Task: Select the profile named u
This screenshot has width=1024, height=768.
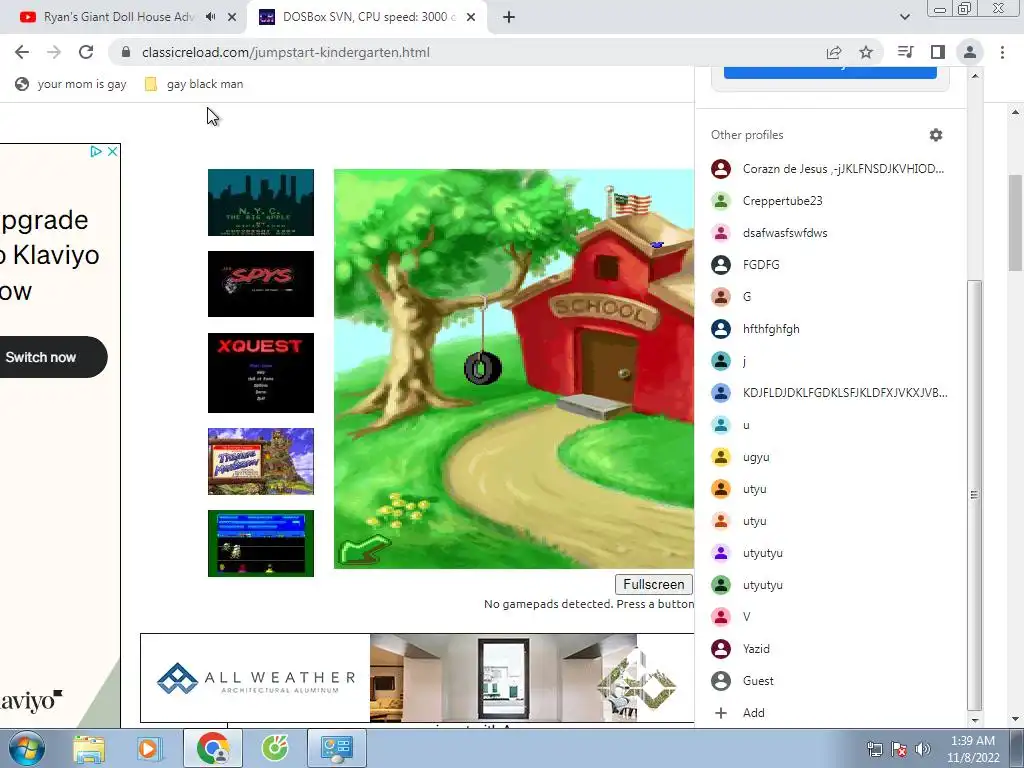Action: coord(830,424)
